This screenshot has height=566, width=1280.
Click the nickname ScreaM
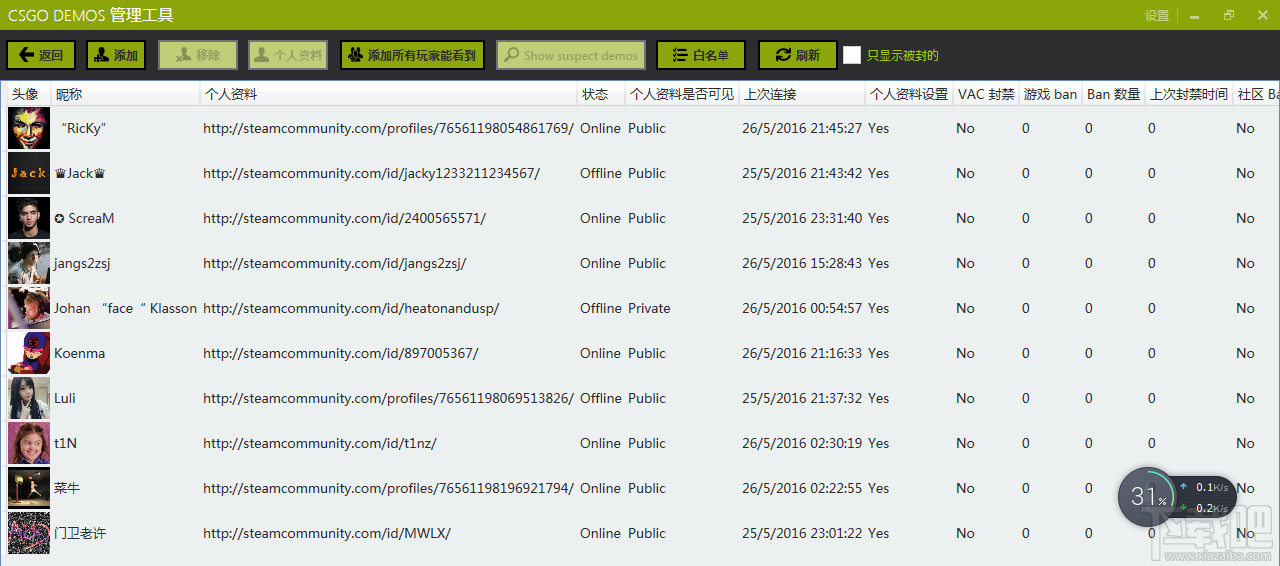84,218
